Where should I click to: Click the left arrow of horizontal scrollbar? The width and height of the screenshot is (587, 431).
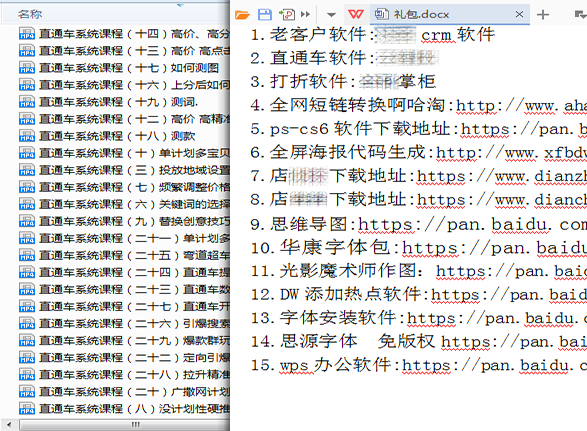(x=9, y=425)
